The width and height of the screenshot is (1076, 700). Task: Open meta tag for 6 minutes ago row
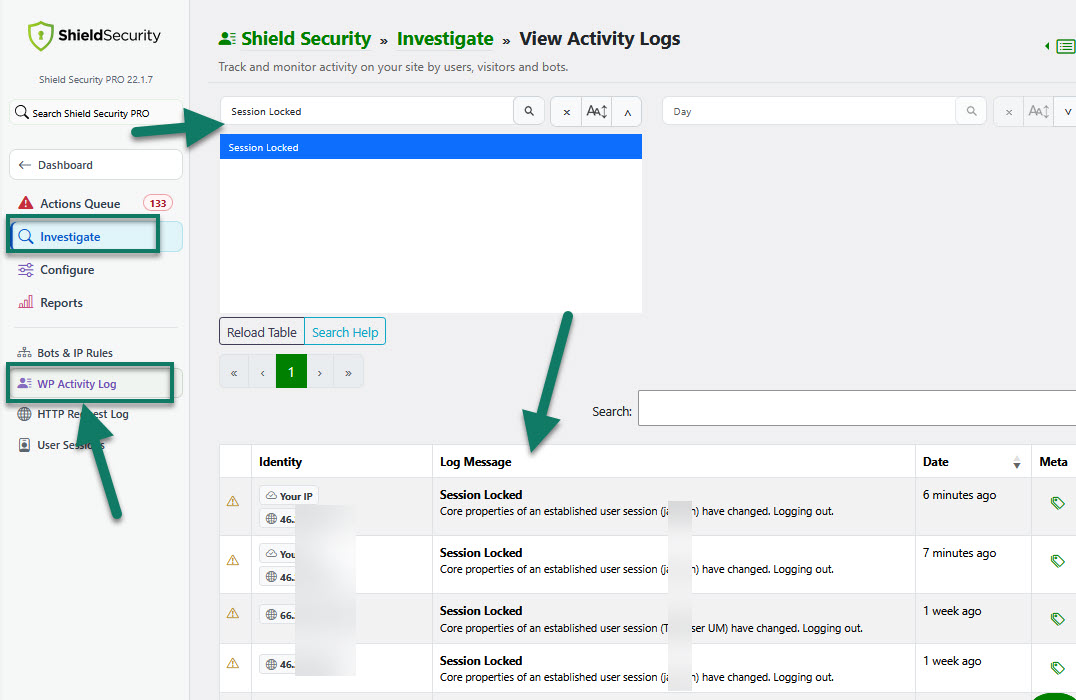(1057, 503)
